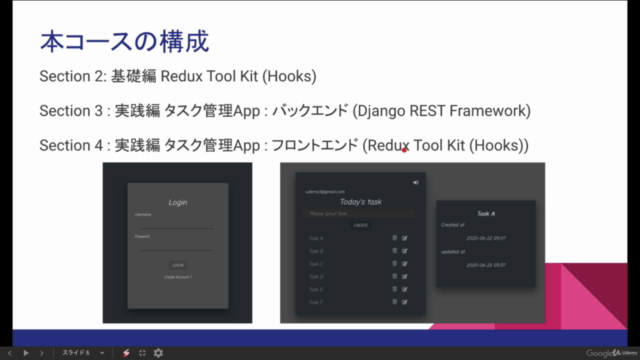Click edit icon on Task F row
Image resolution: width=640 pixels, height=360 pixels.
[x=404, y=302]
